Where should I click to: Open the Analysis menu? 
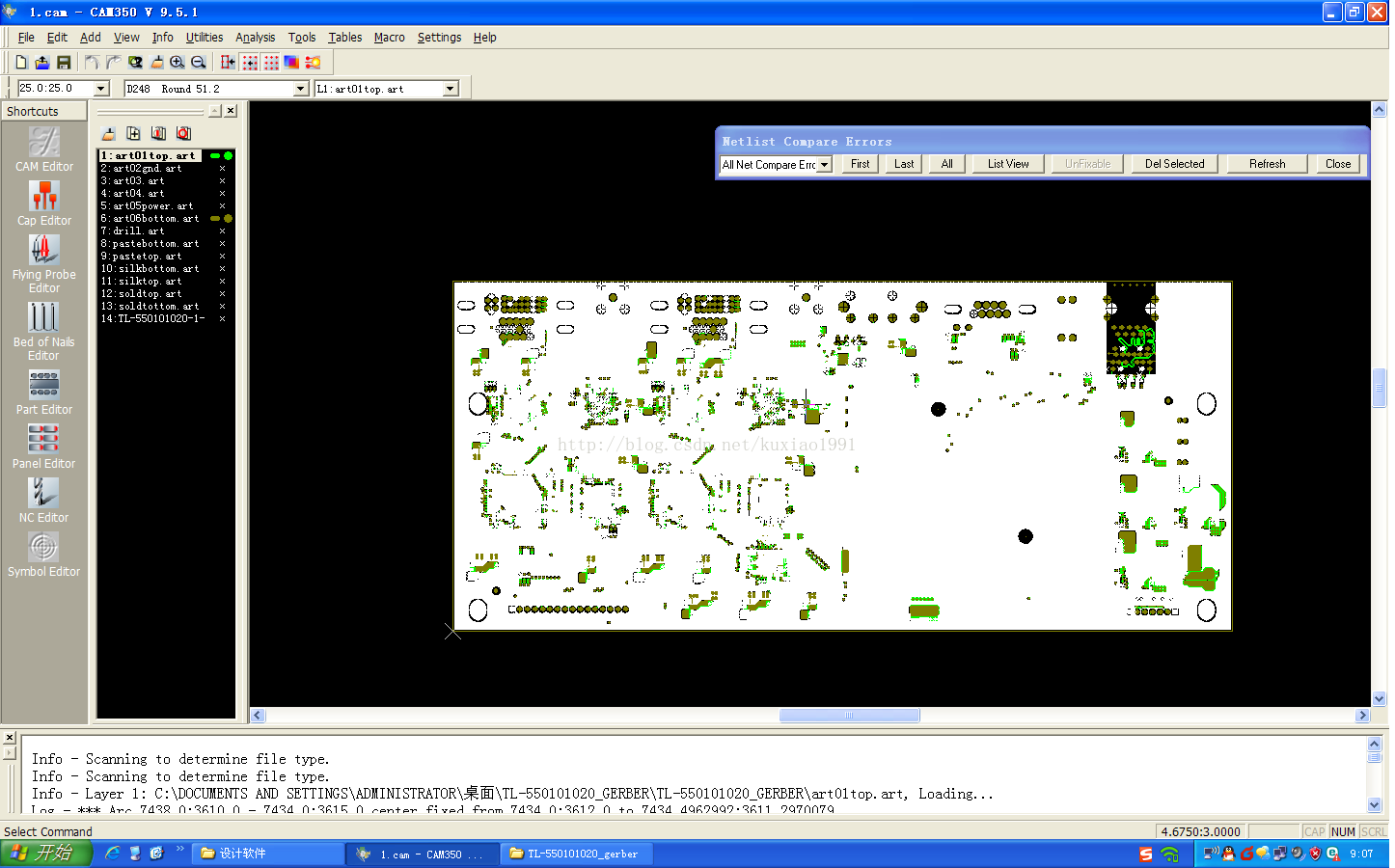coord(256,38)
